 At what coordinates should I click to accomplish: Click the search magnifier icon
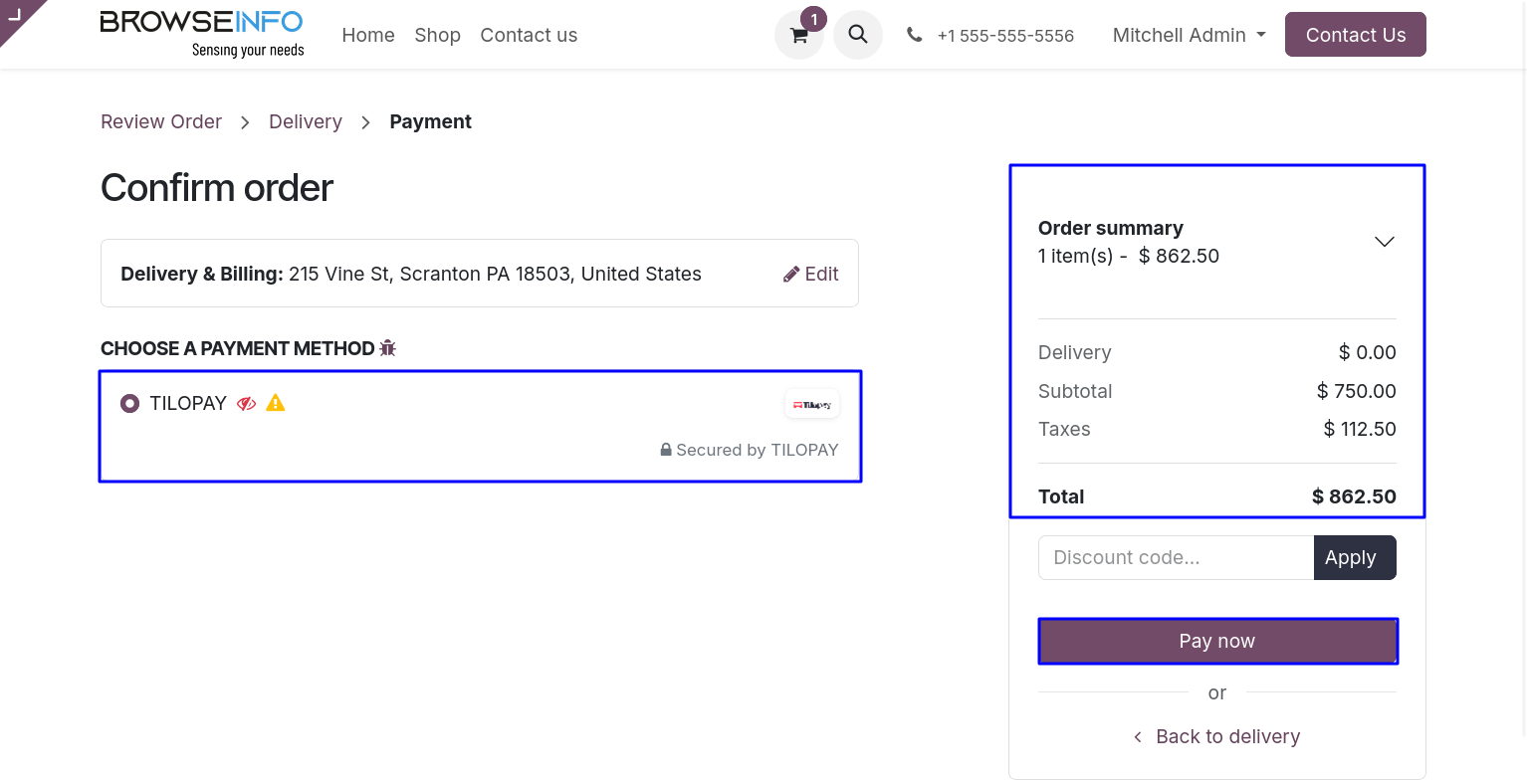tap(858, 35)
